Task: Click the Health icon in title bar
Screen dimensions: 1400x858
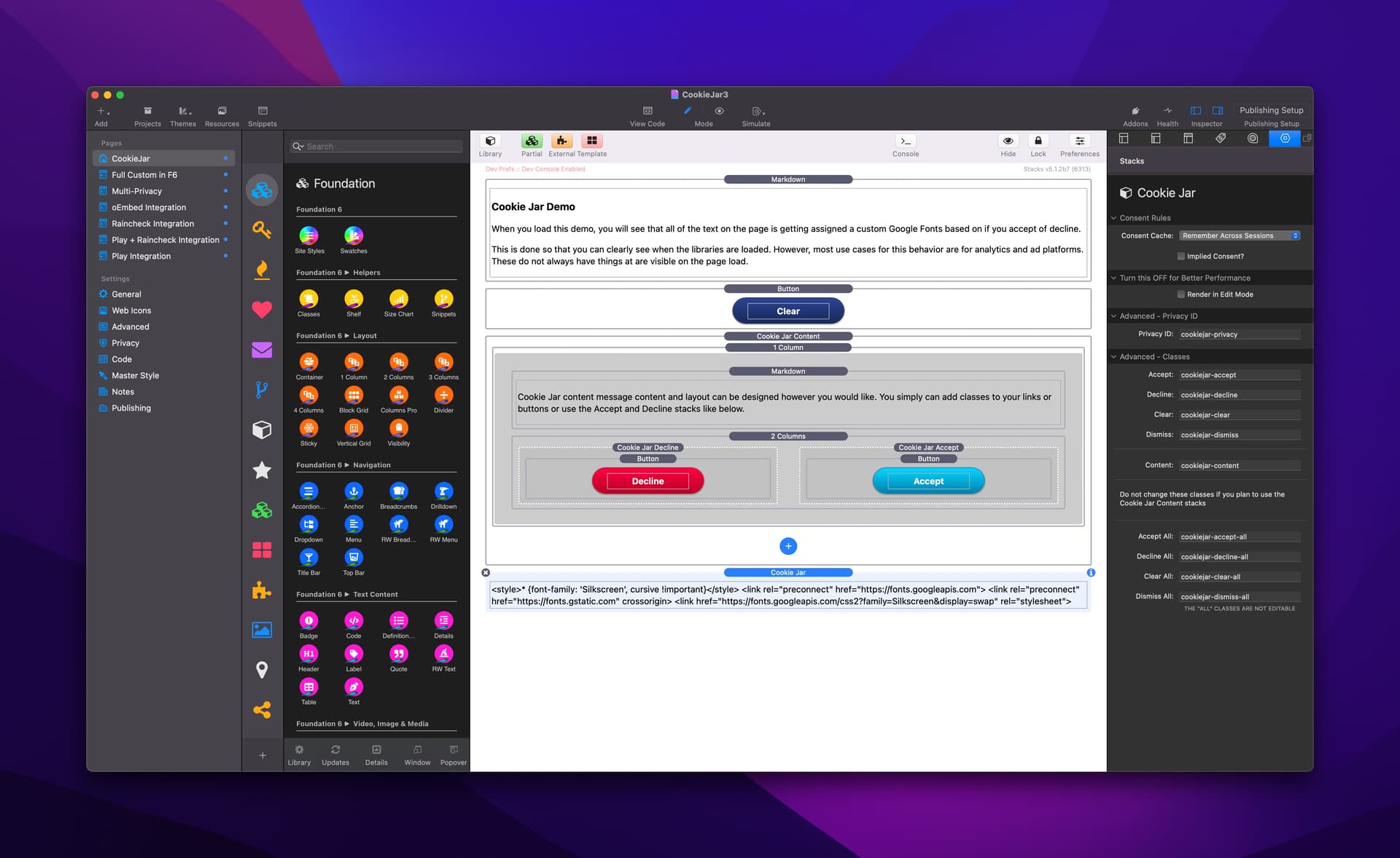Action: click(x=1167, y=116)
